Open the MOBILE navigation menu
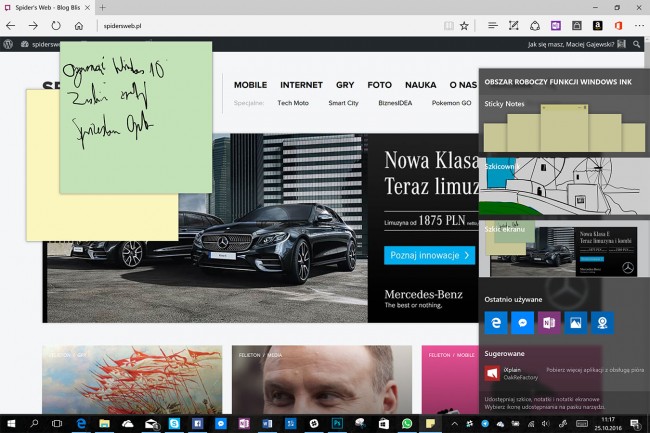This screenshot has width=650, height=433. tap(250, 85)
